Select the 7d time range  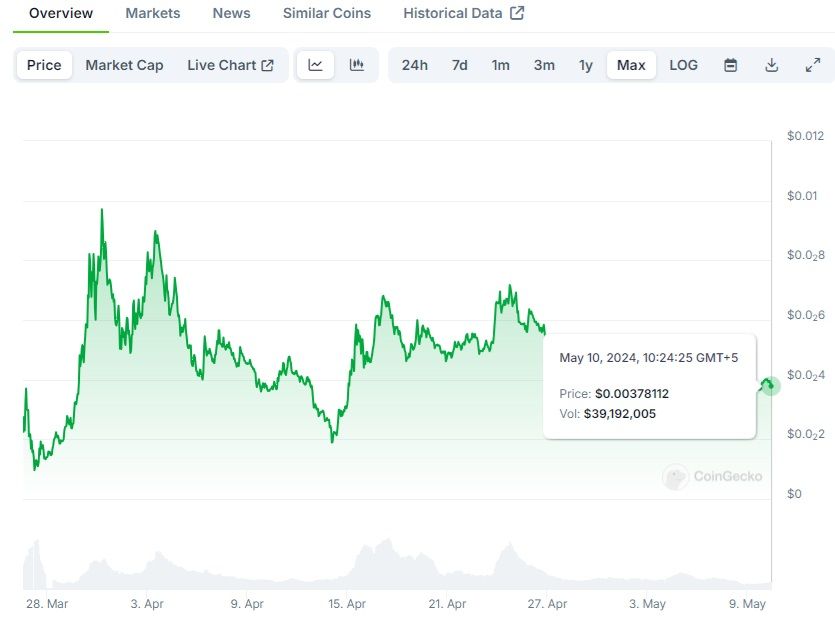click(x=460, y=65)
